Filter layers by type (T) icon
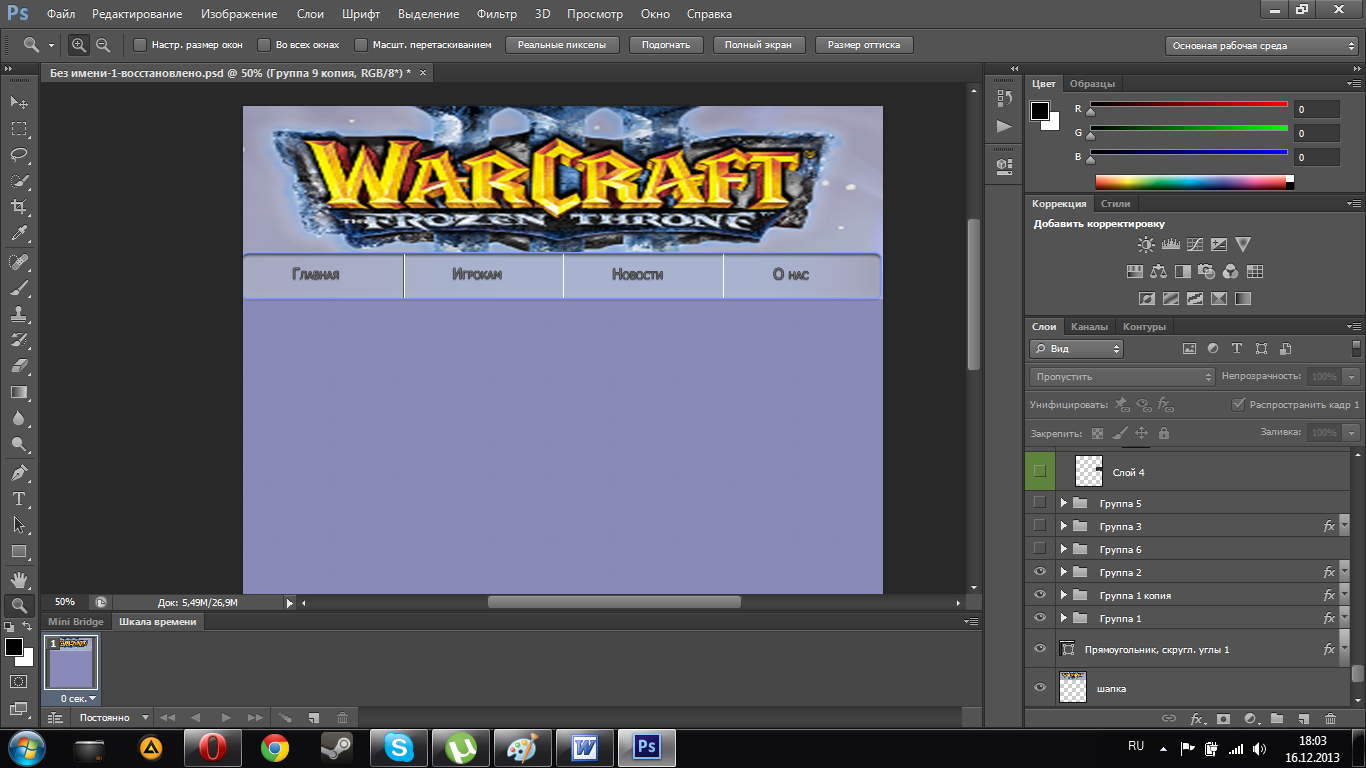The image size is (1366, 768). (x=1237, y=349)
